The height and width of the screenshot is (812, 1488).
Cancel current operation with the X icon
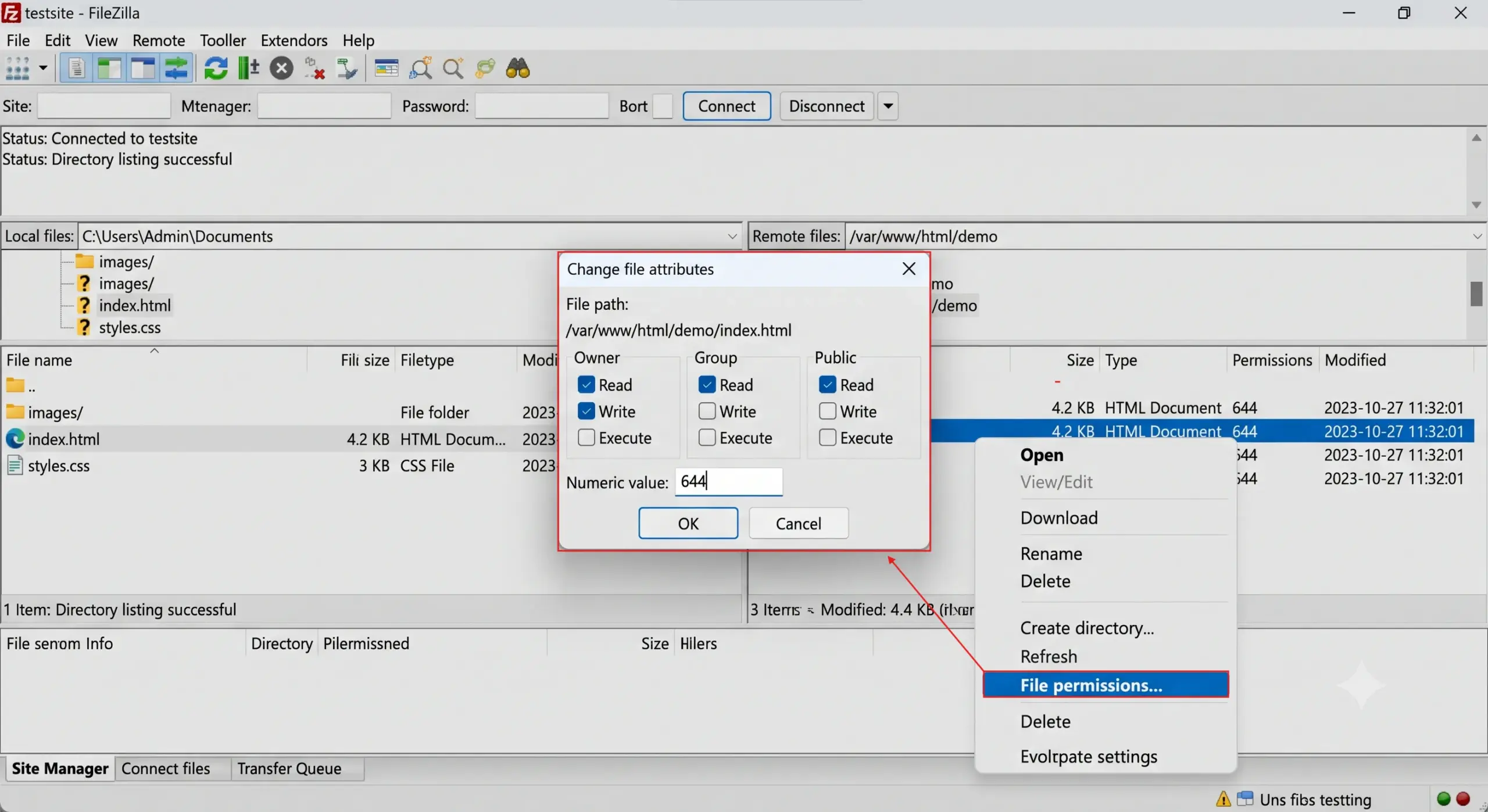tap(281, 68)
